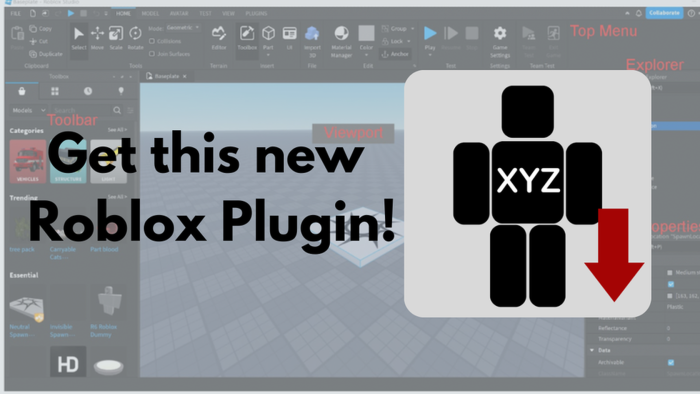Open the UI insert tool
Viewport: 700px width, 394px height.
pos(289,38)
